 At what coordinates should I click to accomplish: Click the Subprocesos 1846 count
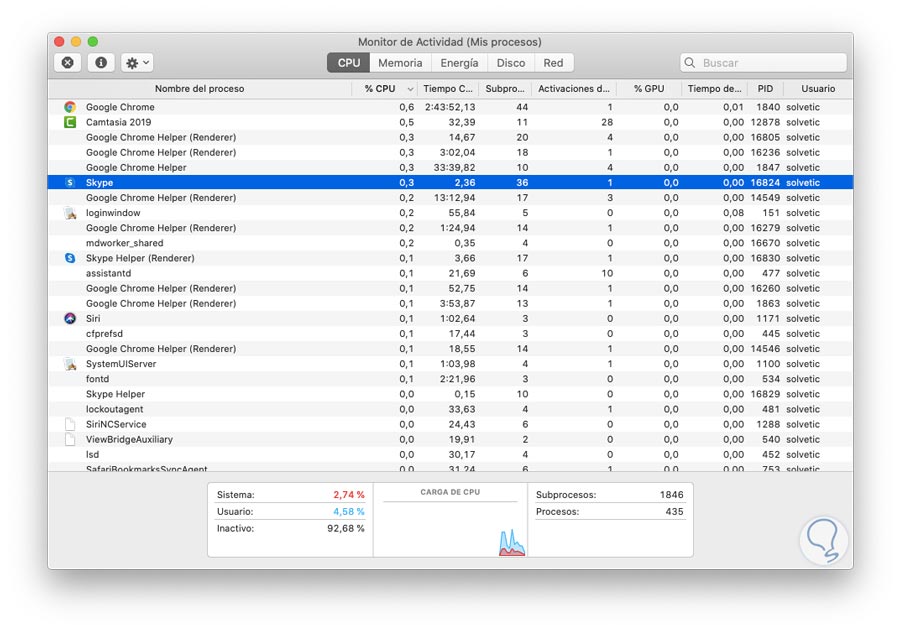[x=671, y=494]
